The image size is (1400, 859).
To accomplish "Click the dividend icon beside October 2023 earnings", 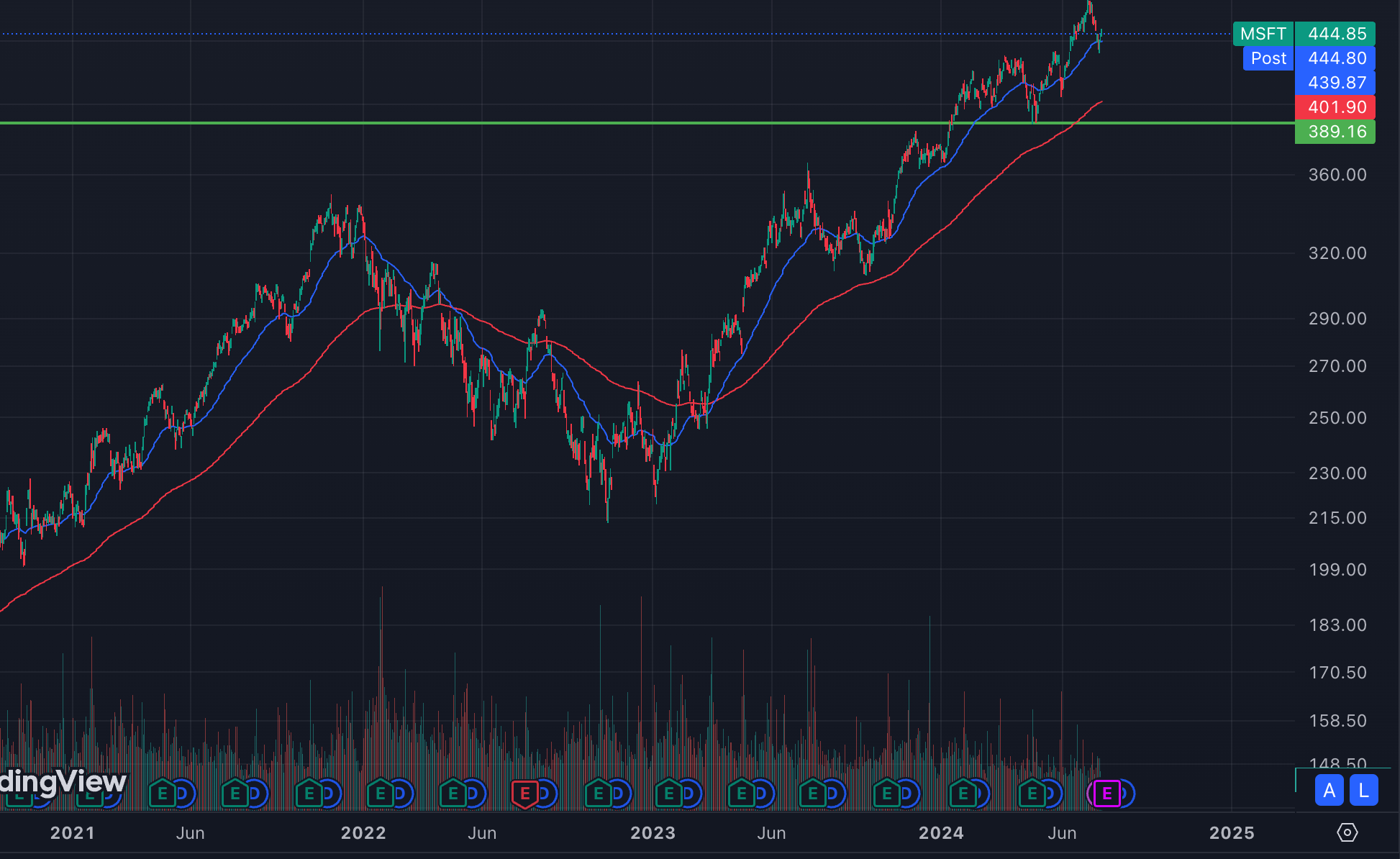I will (x=907, y=794).
